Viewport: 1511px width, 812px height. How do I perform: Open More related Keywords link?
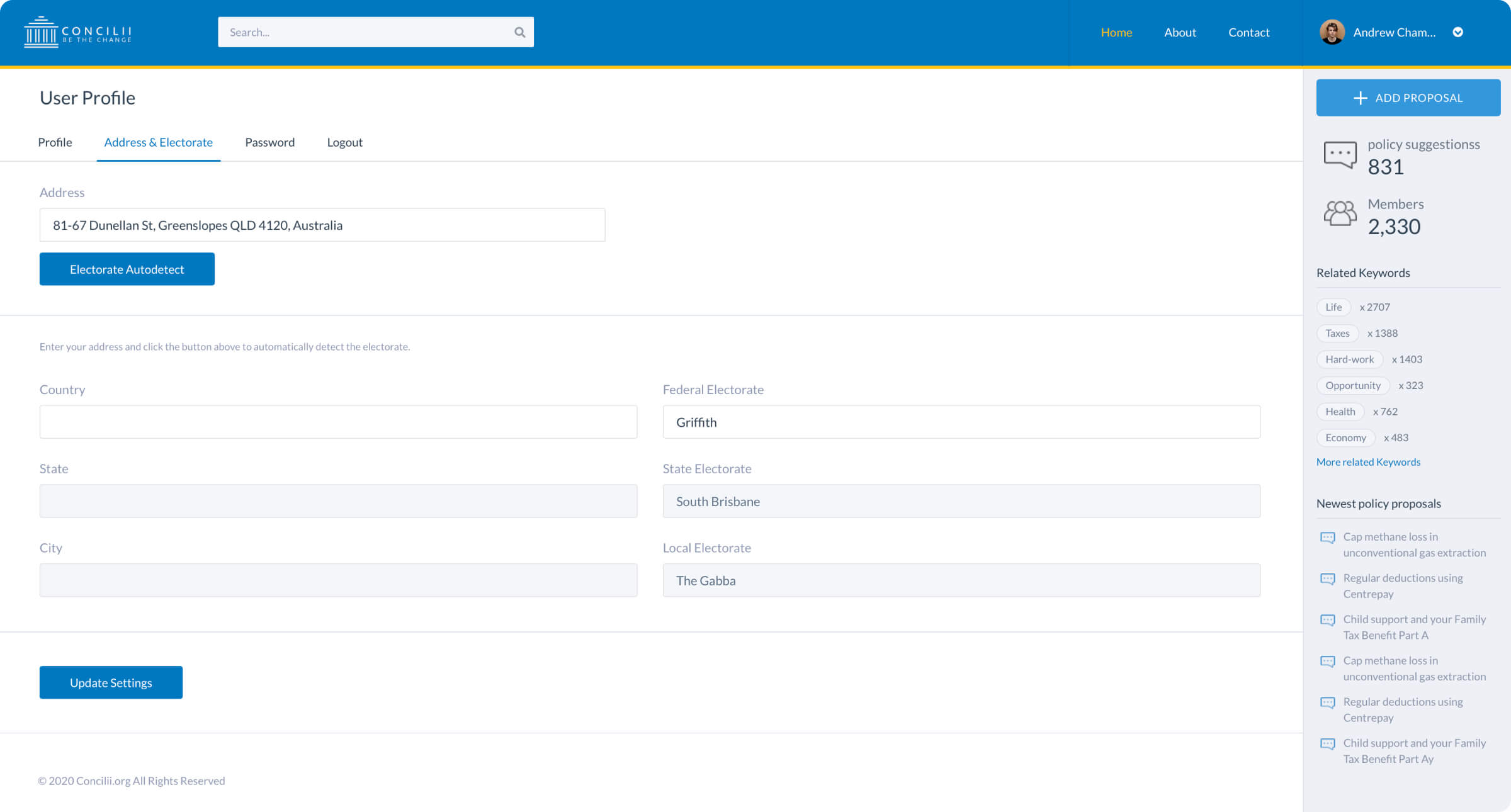point(1368,462)
